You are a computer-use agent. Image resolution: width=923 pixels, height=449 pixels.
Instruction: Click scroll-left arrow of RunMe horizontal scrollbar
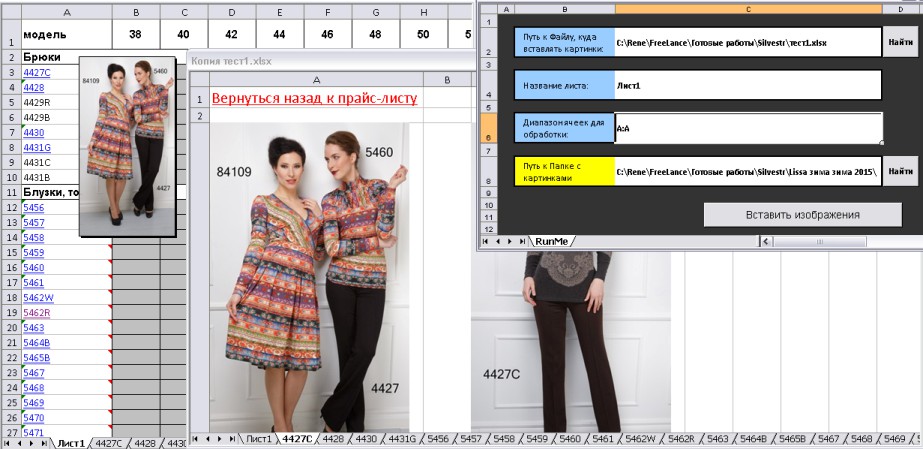[766, 241]
